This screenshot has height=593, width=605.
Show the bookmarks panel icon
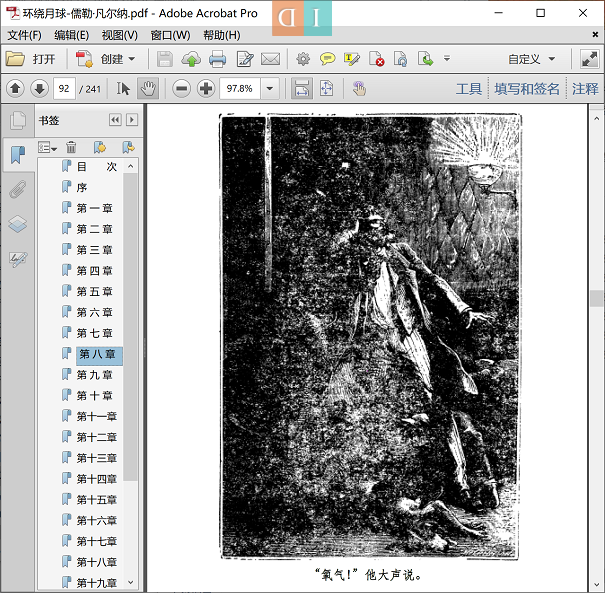(x=18, y=155)
